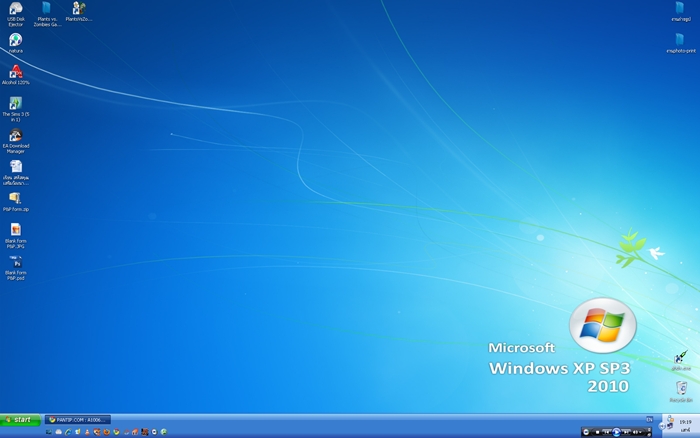This screenshot has height=438, width=700.
Task: Open volume dropdown on the media player toolbar
Action: coord(640,432)
